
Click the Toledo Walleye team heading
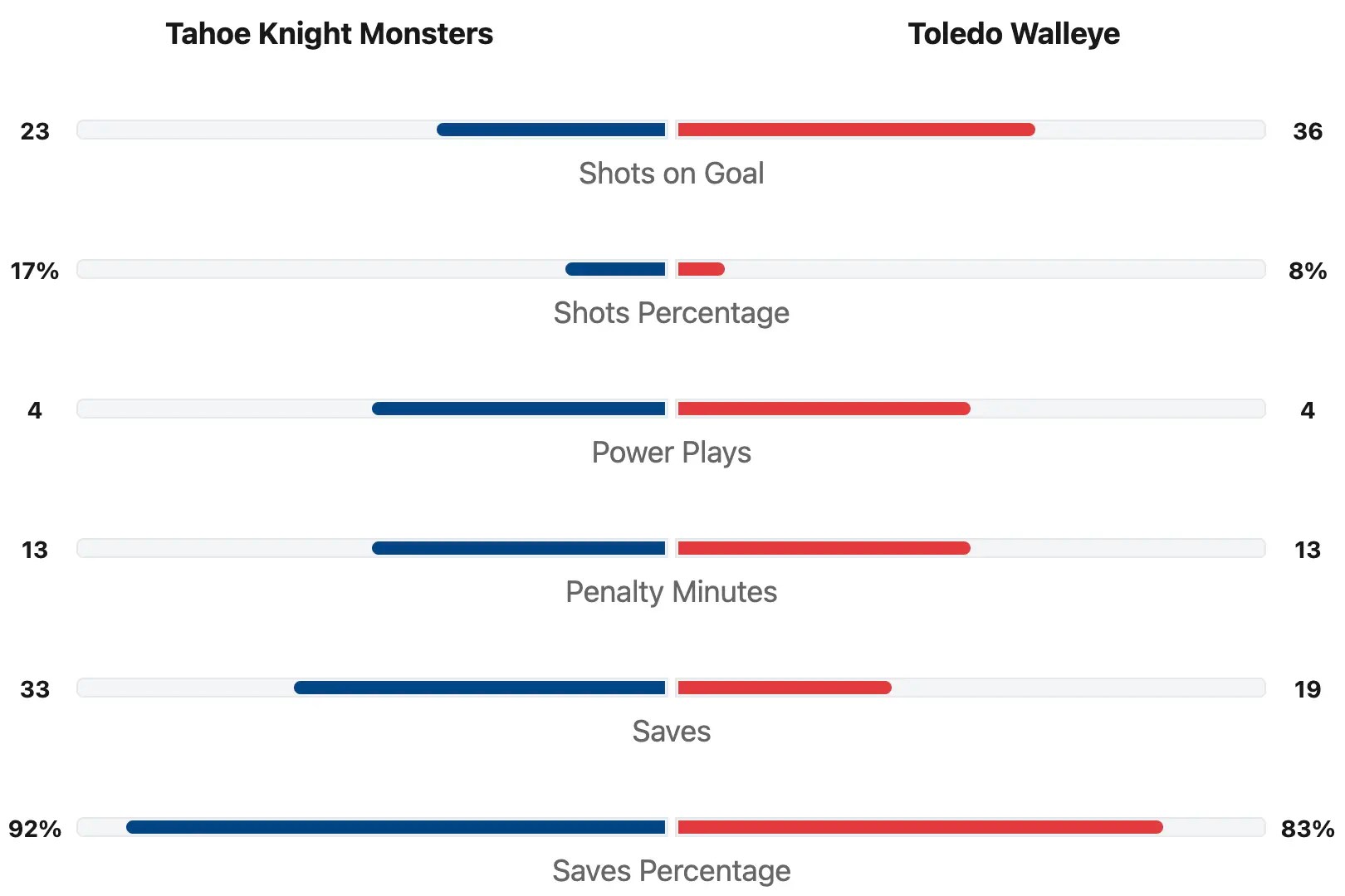pyautogui.click(x=1013, y=34)
